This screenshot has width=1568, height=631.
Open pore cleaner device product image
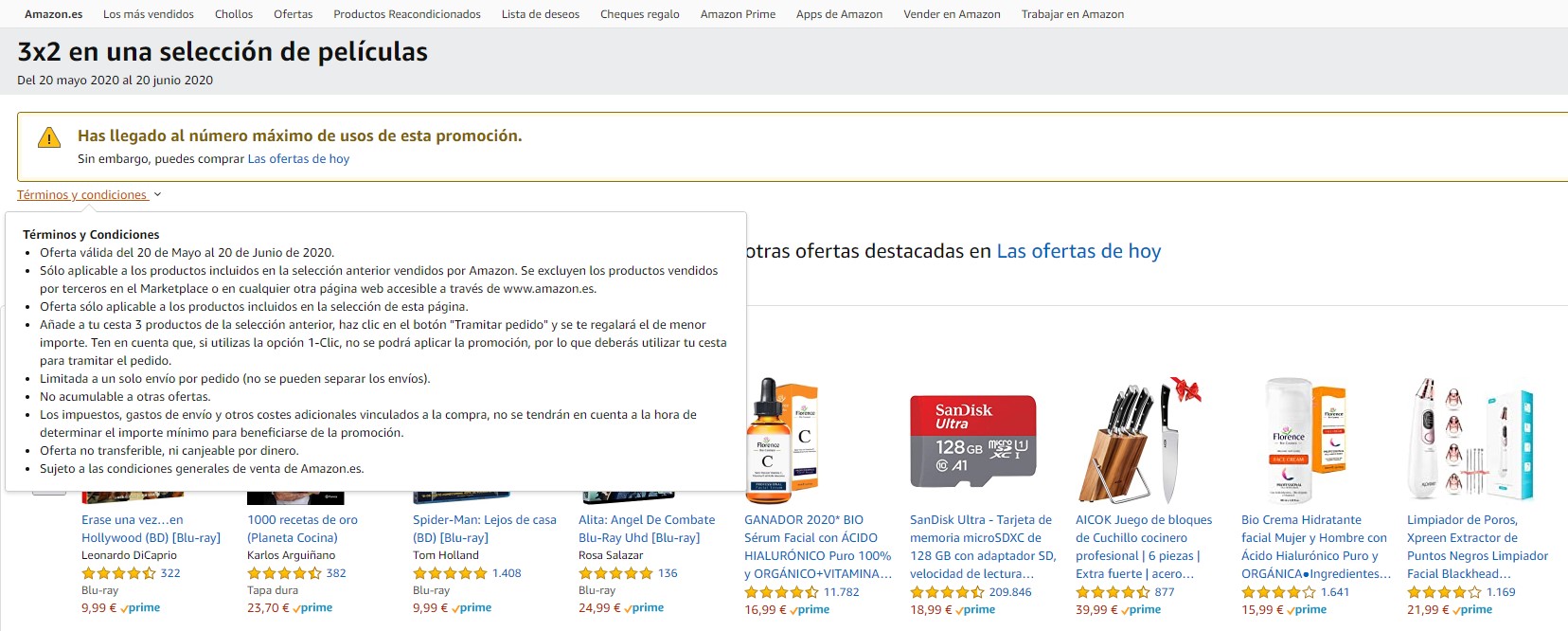[x=1471, y=441]
